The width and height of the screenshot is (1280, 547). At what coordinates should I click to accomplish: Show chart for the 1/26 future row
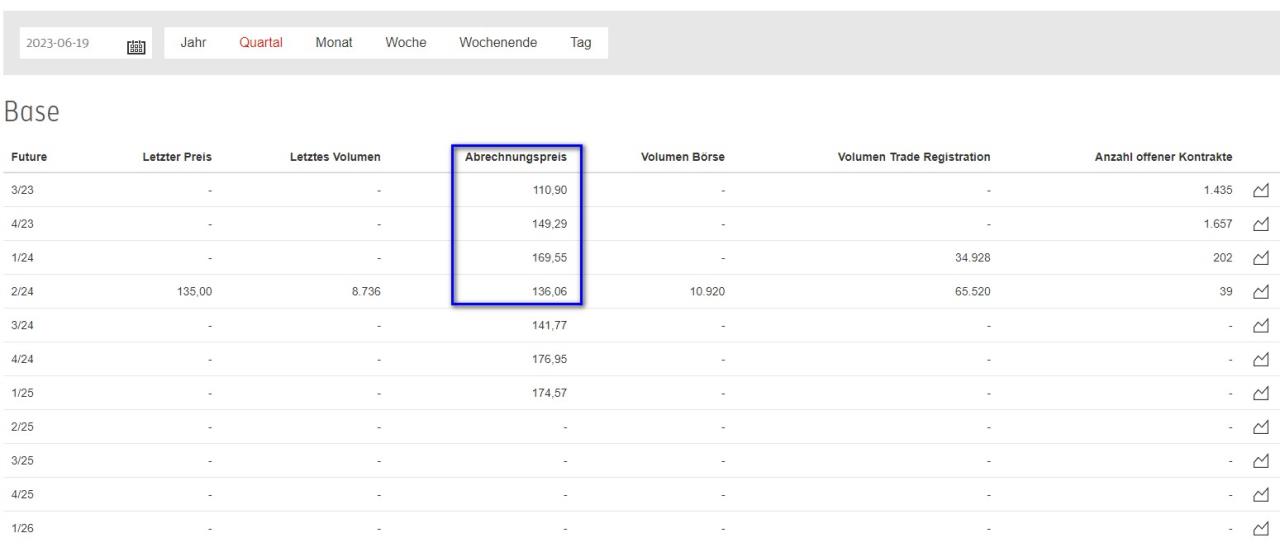[1260, 528]
